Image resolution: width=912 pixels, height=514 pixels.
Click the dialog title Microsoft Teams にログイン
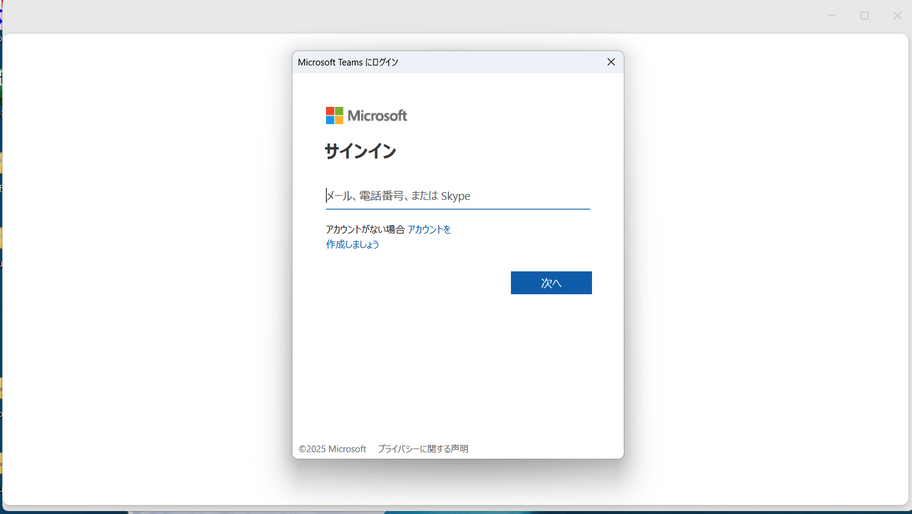348,62
